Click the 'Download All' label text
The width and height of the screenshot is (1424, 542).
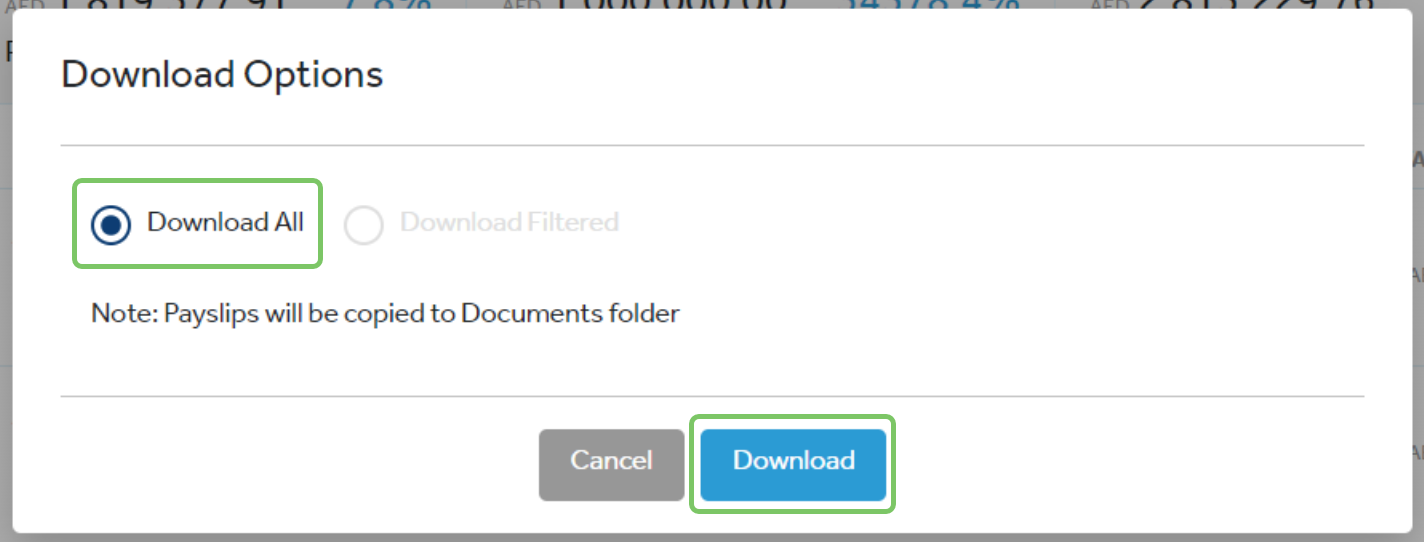pyautogui.click(x=225, y=222)
